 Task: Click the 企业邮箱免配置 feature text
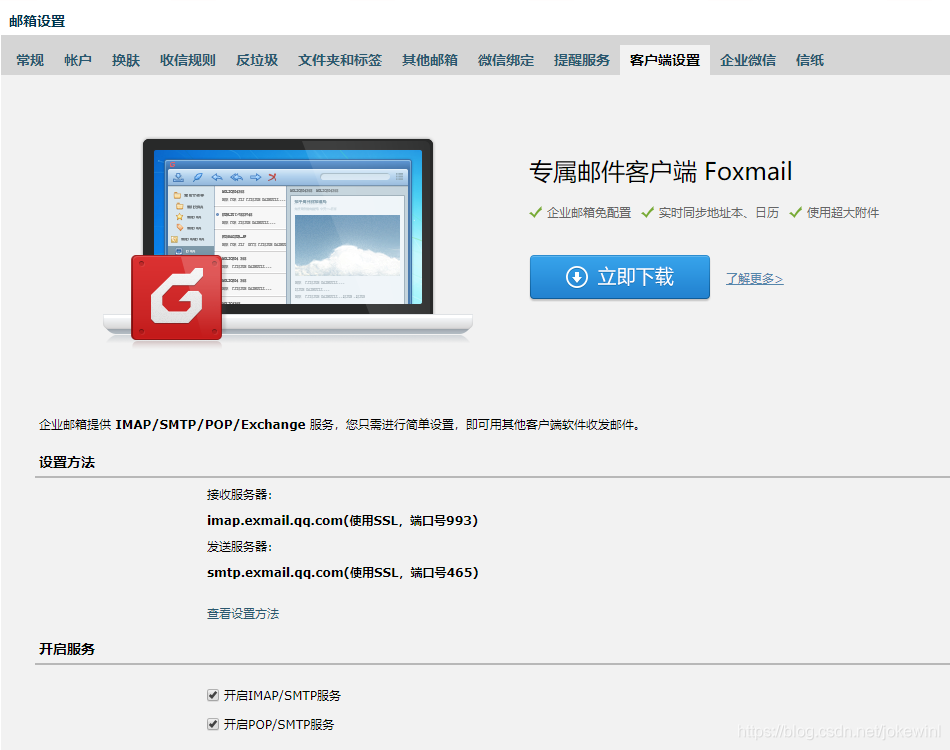tap(589, 213)
